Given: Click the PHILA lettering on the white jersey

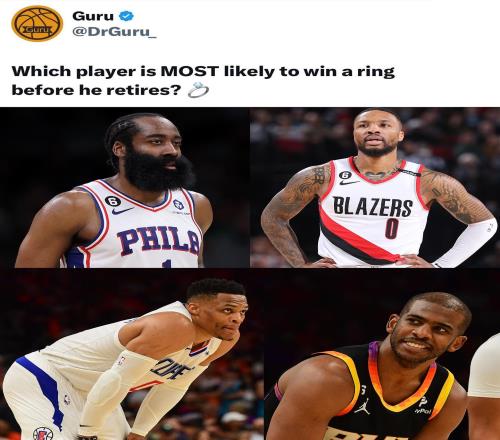Looking at the screenshot, I should tap(158, 242).
